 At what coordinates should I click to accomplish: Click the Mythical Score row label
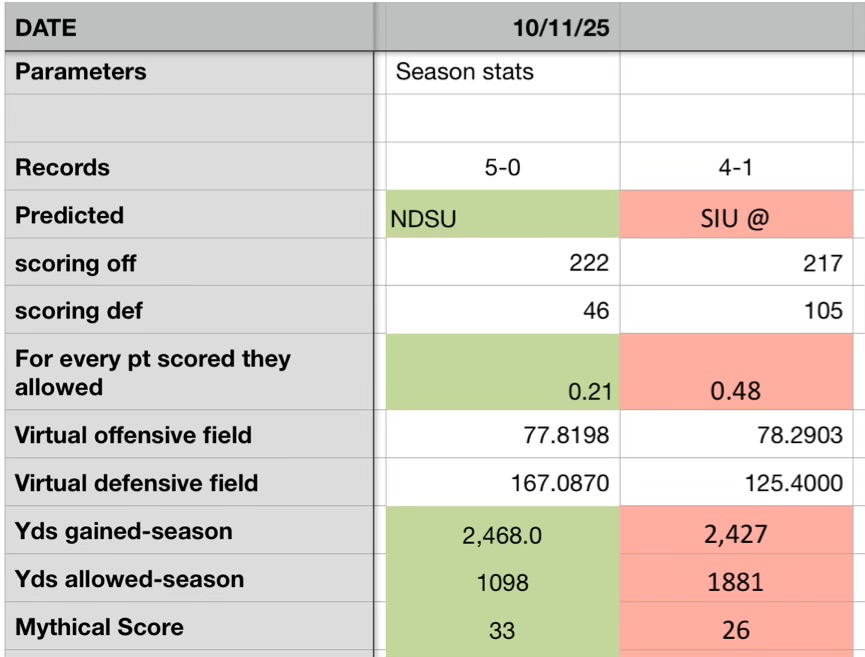[x=190, y=628]
